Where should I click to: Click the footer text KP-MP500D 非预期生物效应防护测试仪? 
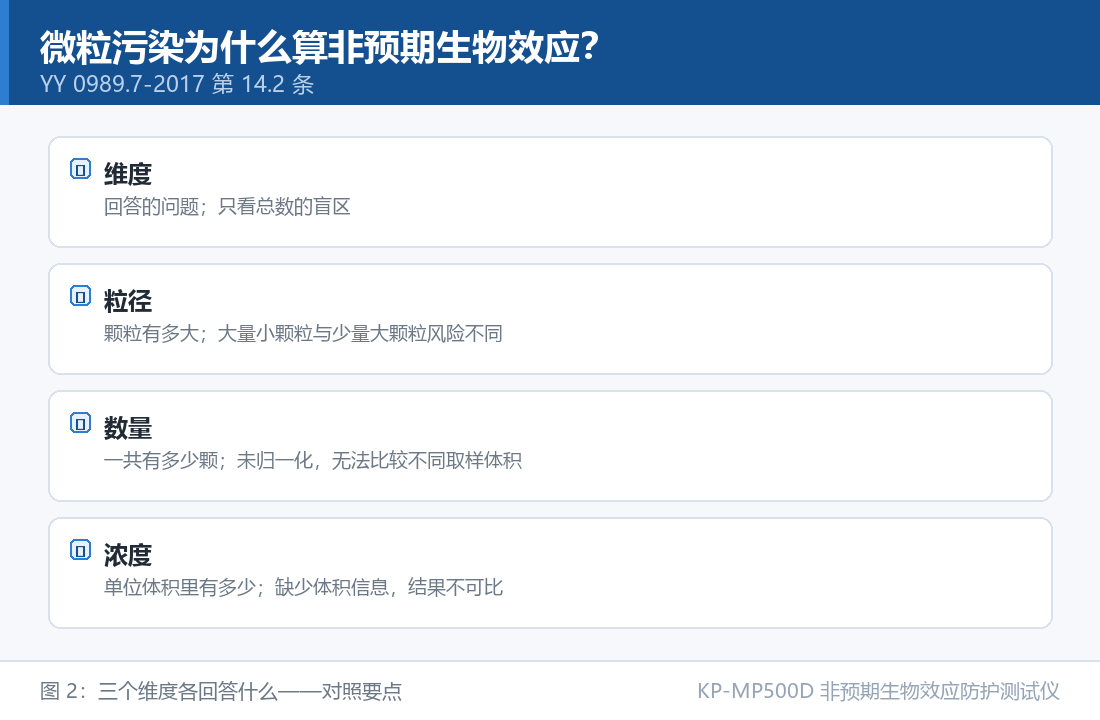(878, 691)
